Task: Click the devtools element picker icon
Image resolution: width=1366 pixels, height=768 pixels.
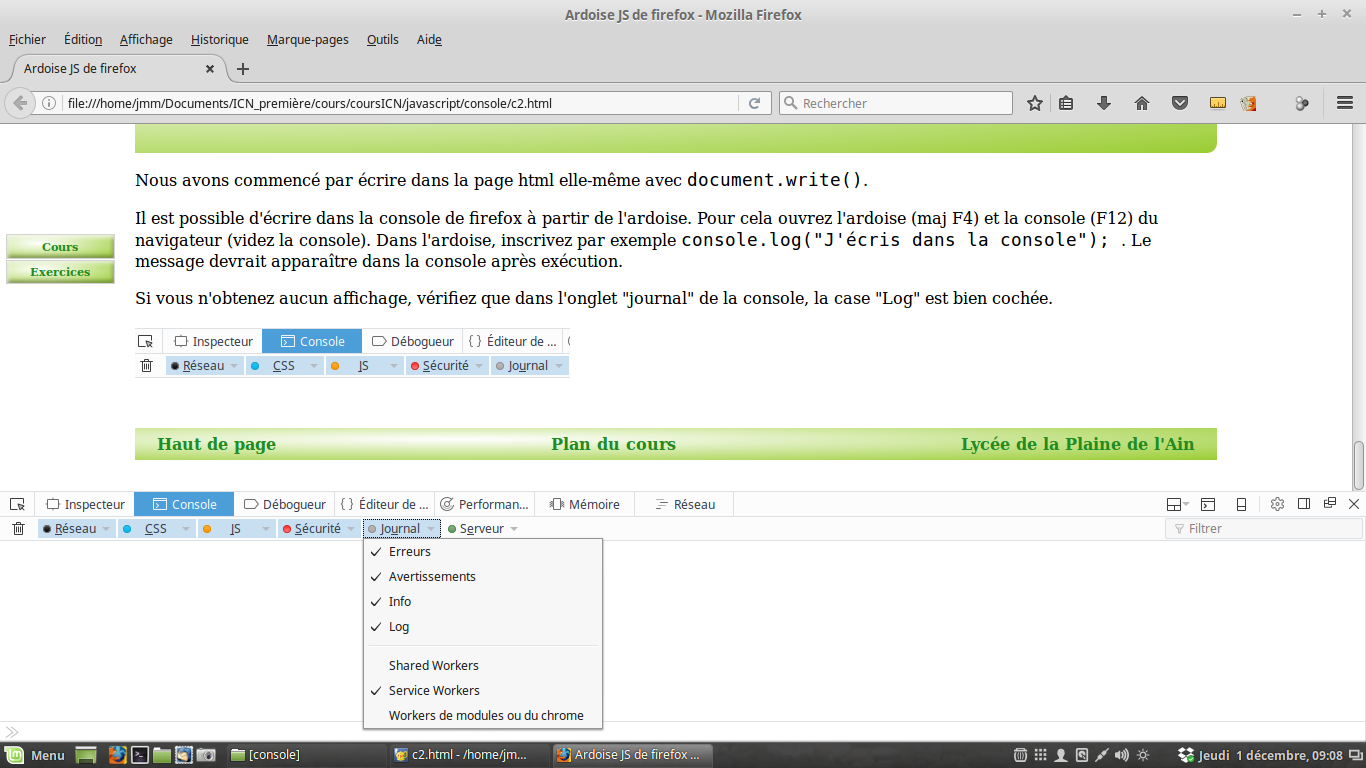Action: point(17,505)
